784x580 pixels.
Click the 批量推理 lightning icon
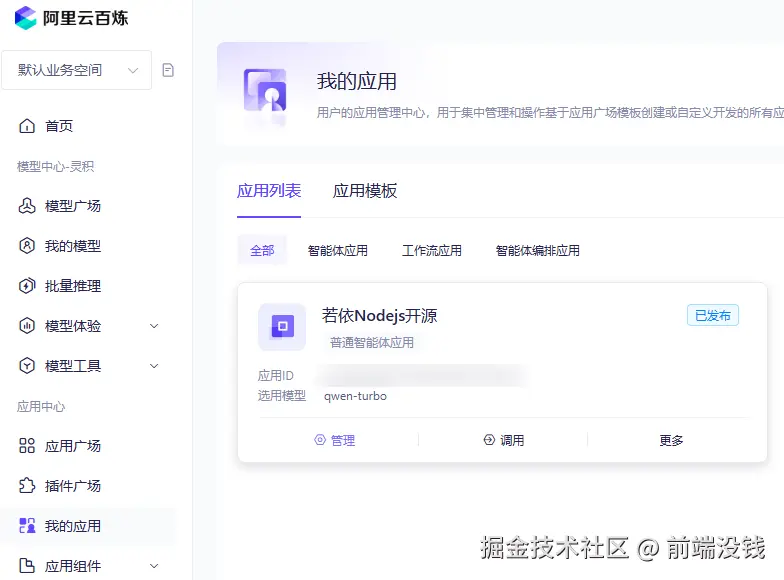27,286
